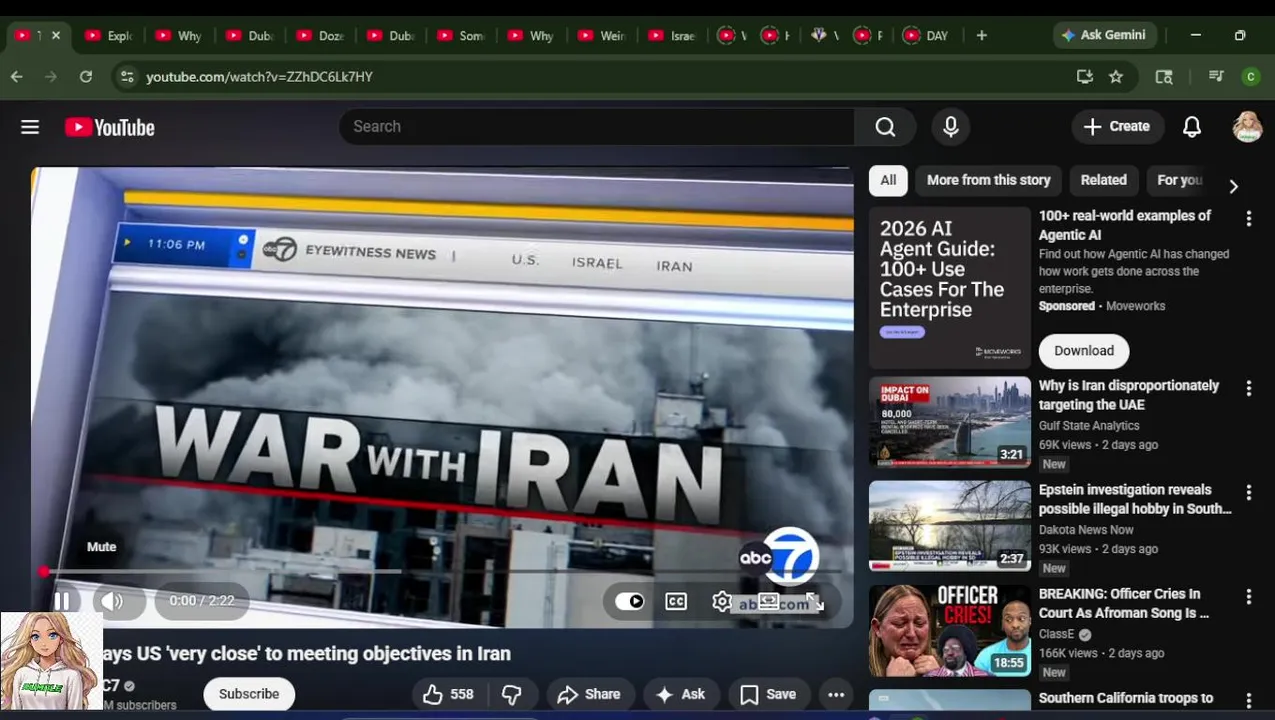Open 2026 AI Agent Guide ad thumbnail
This screenshot has width=1275, height=720.
click(x=950, y=288)
